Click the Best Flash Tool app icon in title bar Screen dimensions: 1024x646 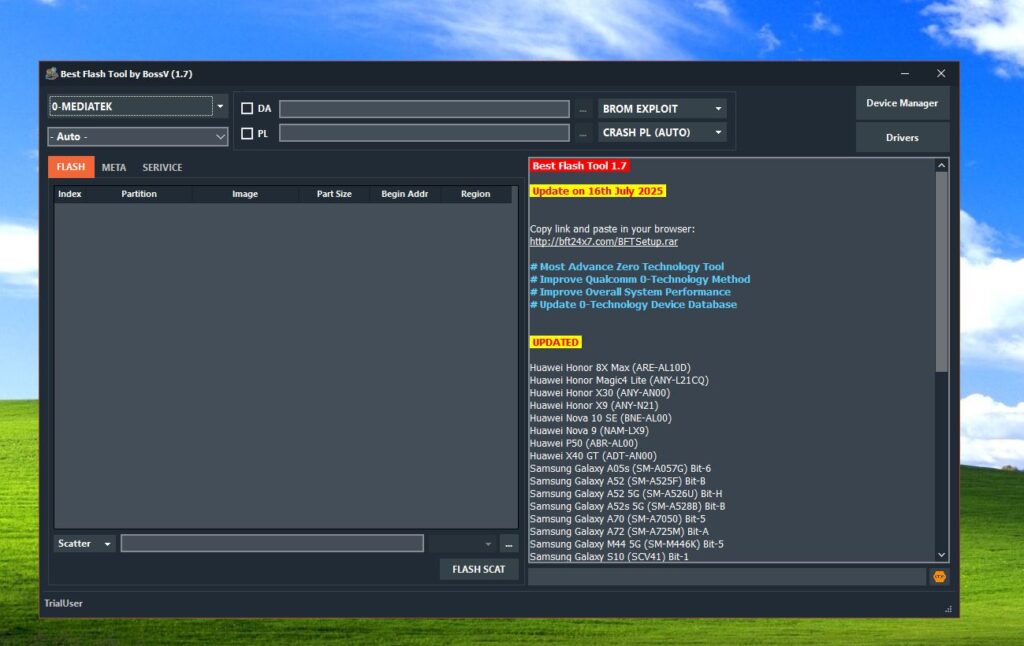51,74
